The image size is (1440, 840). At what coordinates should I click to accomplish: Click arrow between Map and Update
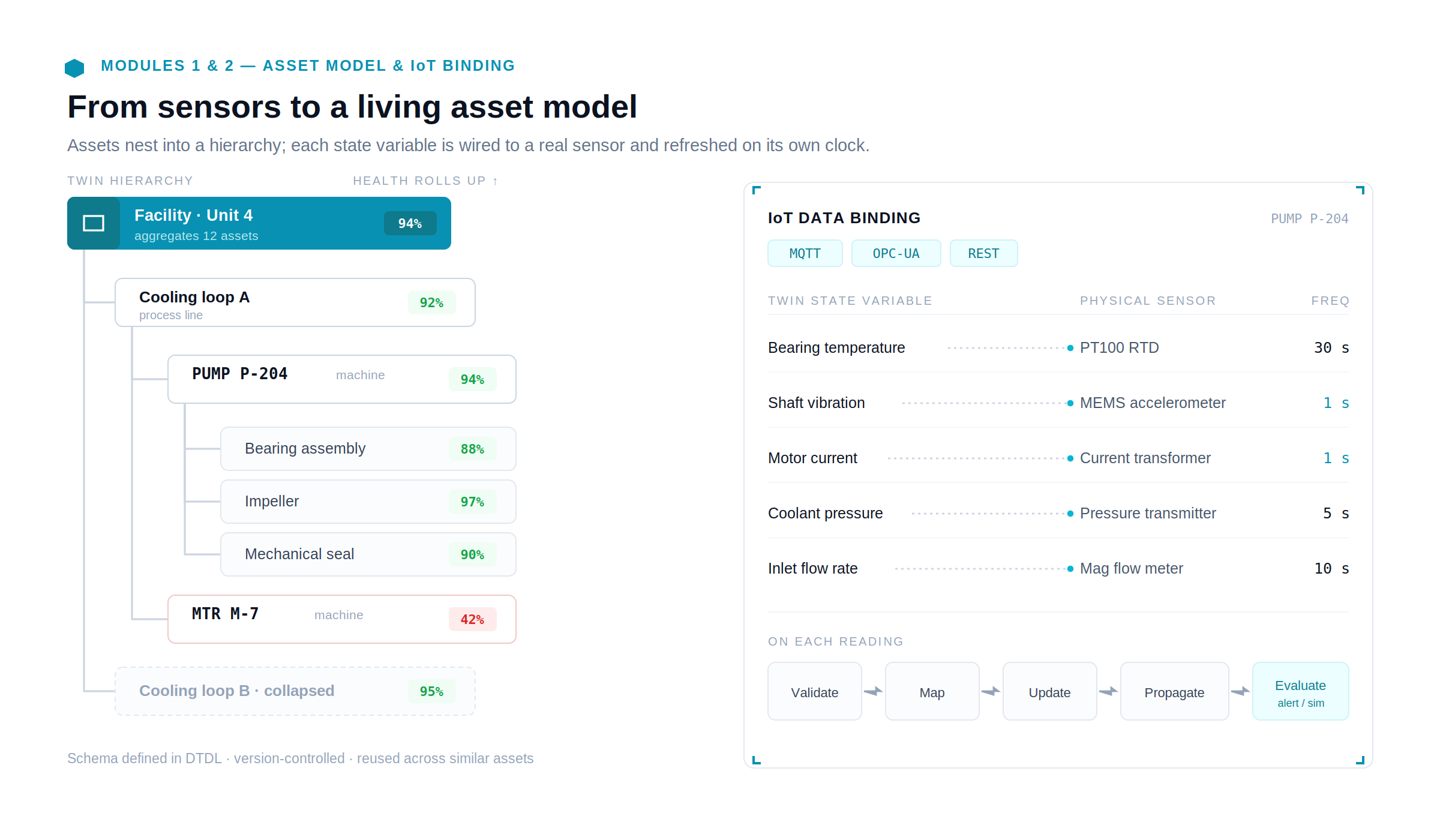(991, 691)
